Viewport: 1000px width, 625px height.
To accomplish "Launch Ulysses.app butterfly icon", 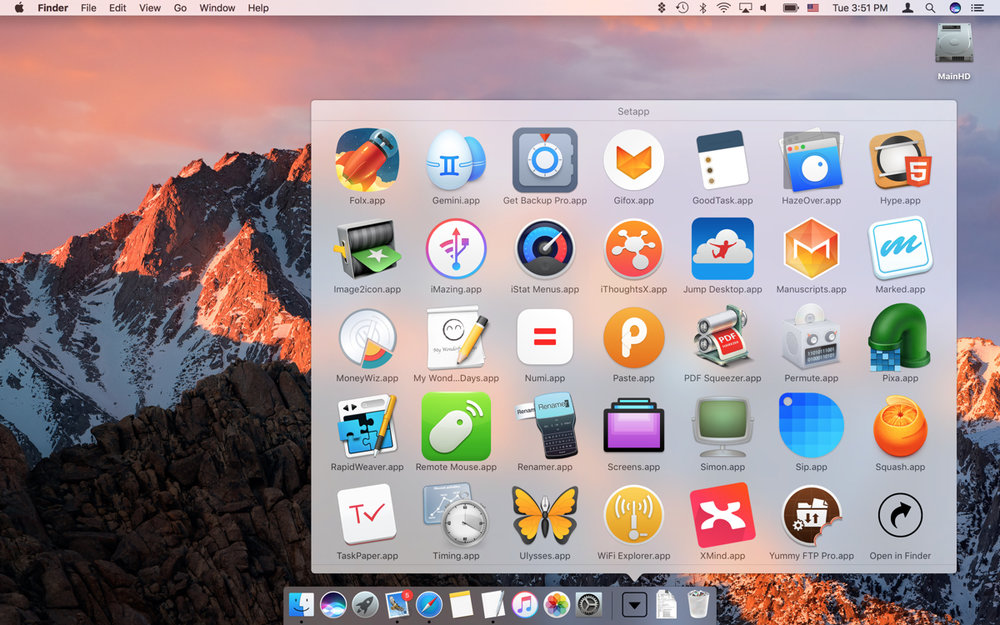I will (x=545, y=516).
